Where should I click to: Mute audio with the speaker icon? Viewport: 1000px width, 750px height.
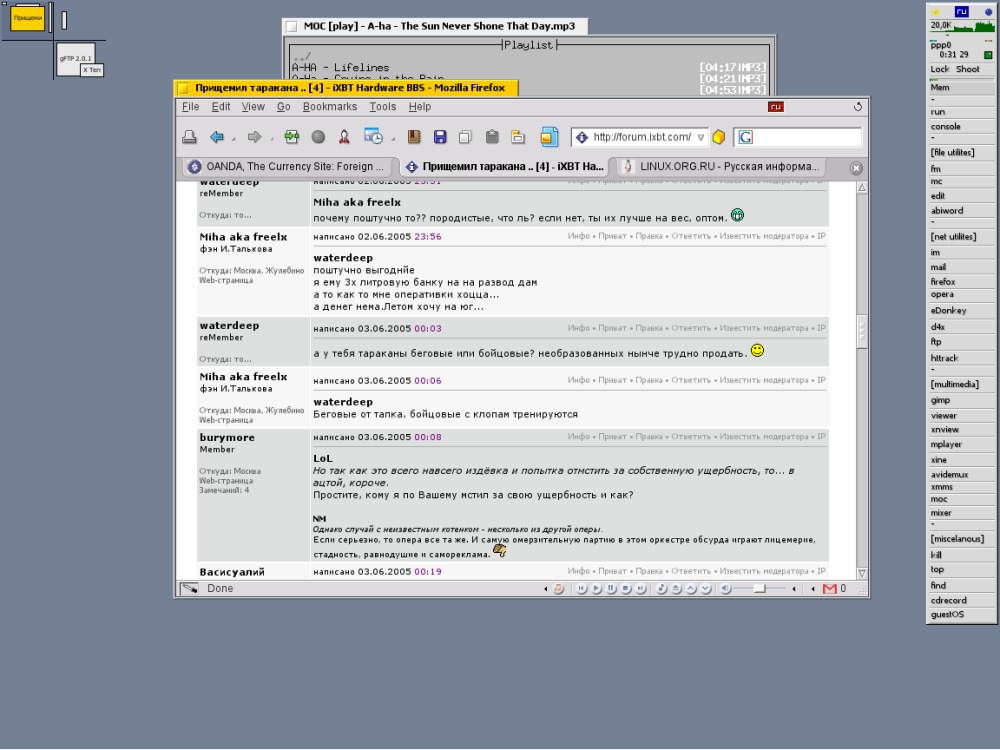coord(726,589)
